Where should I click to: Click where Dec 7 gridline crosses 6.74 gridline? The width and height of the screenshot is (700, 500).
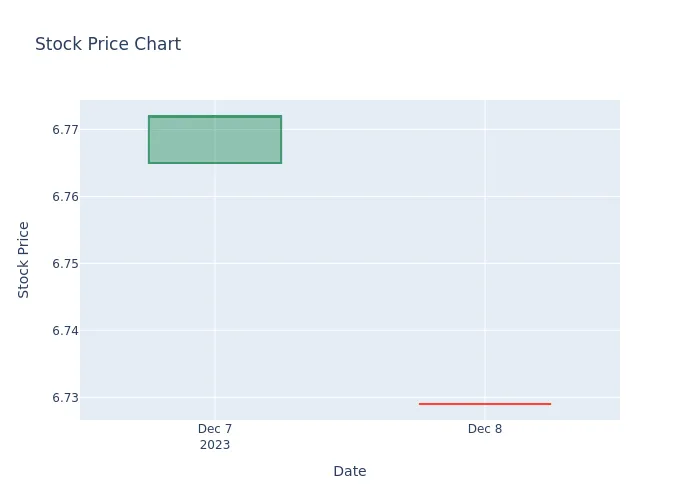pyautogui.click(x=215, y=330)
